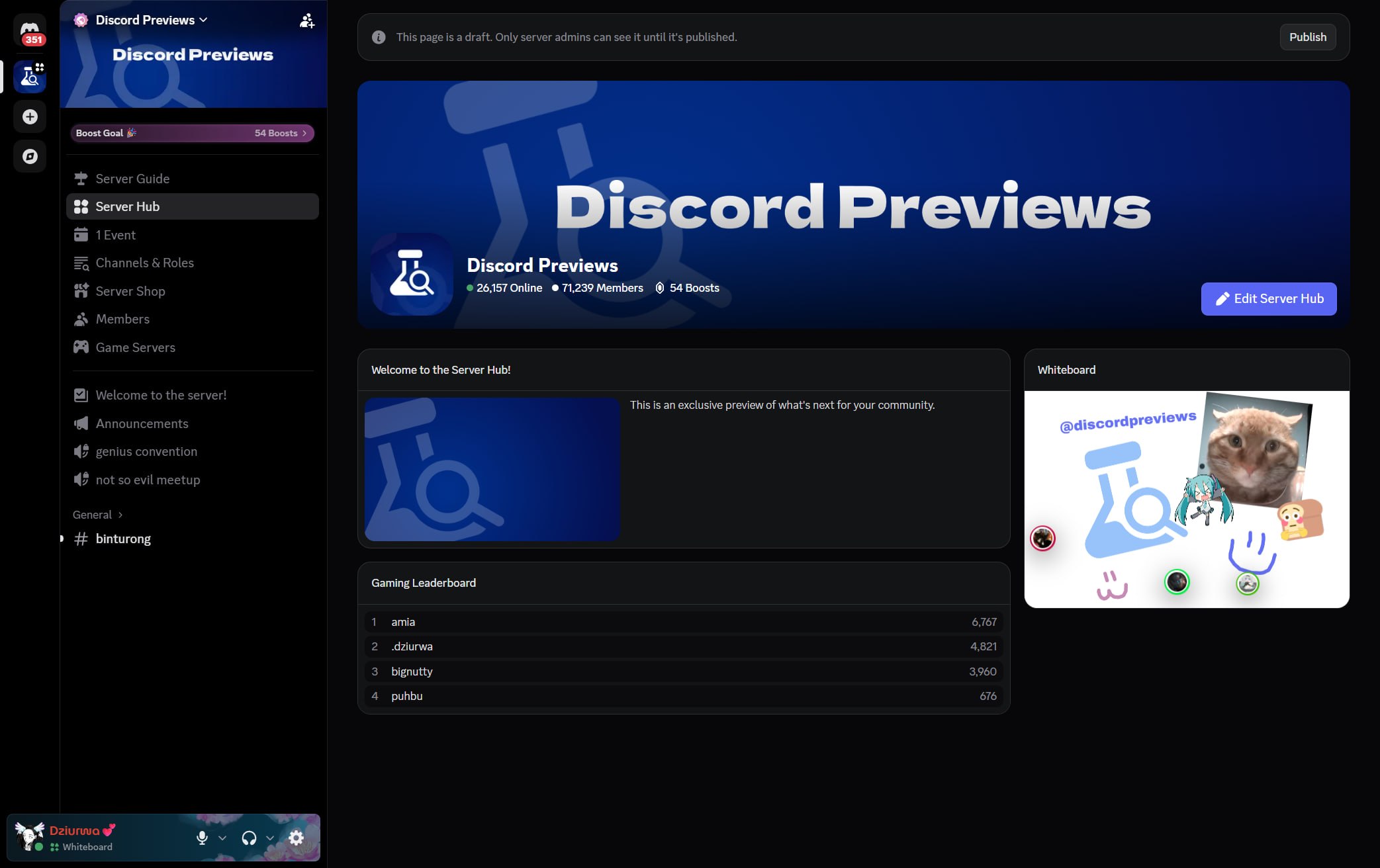Click the Whiteboard widget title
Screen dimensions: 1380x868
pyautogui.click(x=1066, y=370)
